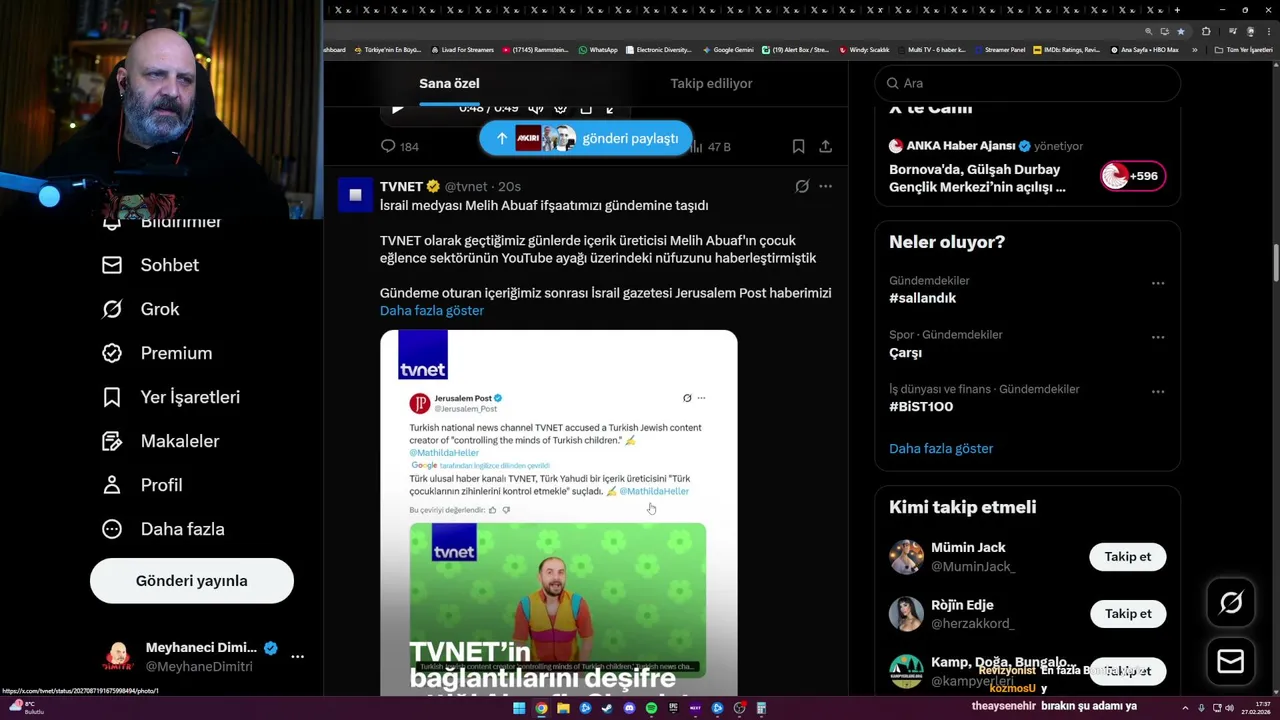Image resolution: width=1280 pixels, height=720 pixels.
Task: Open Discord from the taskbar
Action: [x=629, y=708]
